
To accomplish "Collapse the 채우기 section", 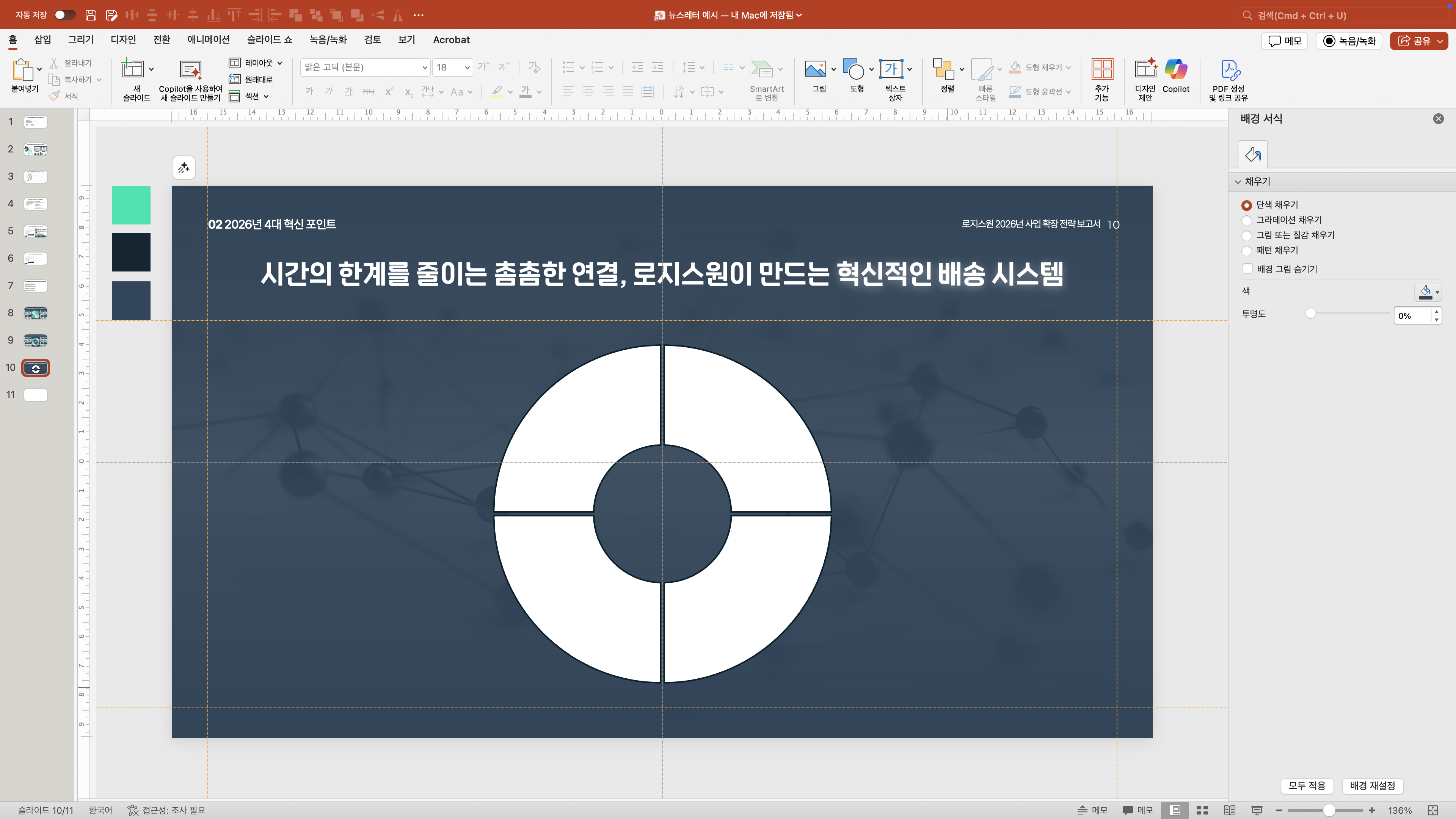I will coord(1238,182).
